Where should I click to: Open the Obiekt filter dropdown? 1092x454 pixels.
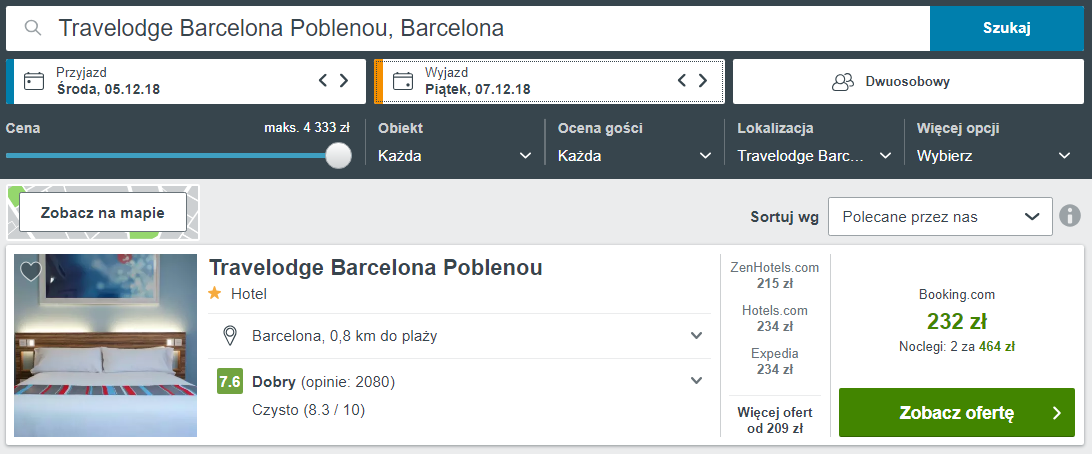[x=455, y=156]
